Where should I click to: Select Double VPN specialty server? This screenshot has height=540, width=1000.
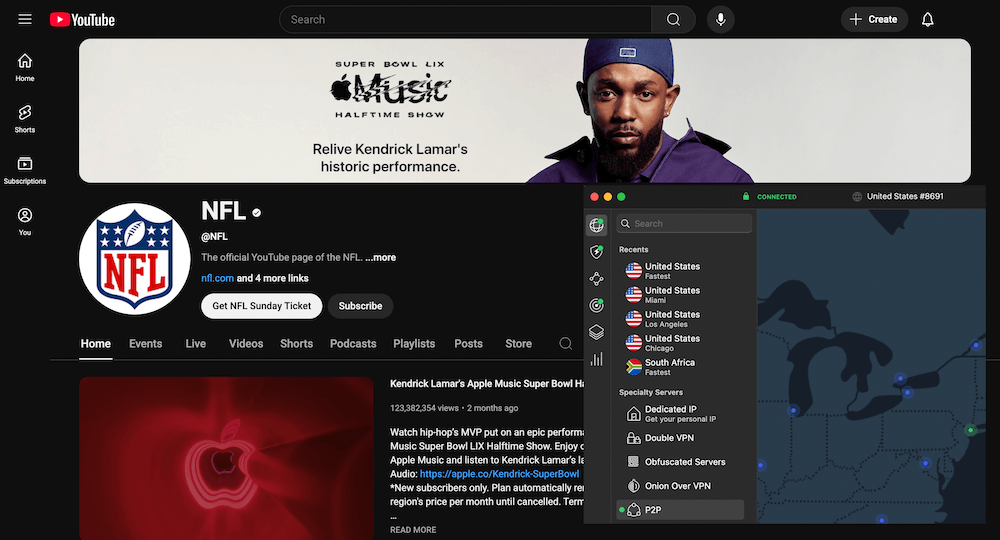click(x=680, y=438)
